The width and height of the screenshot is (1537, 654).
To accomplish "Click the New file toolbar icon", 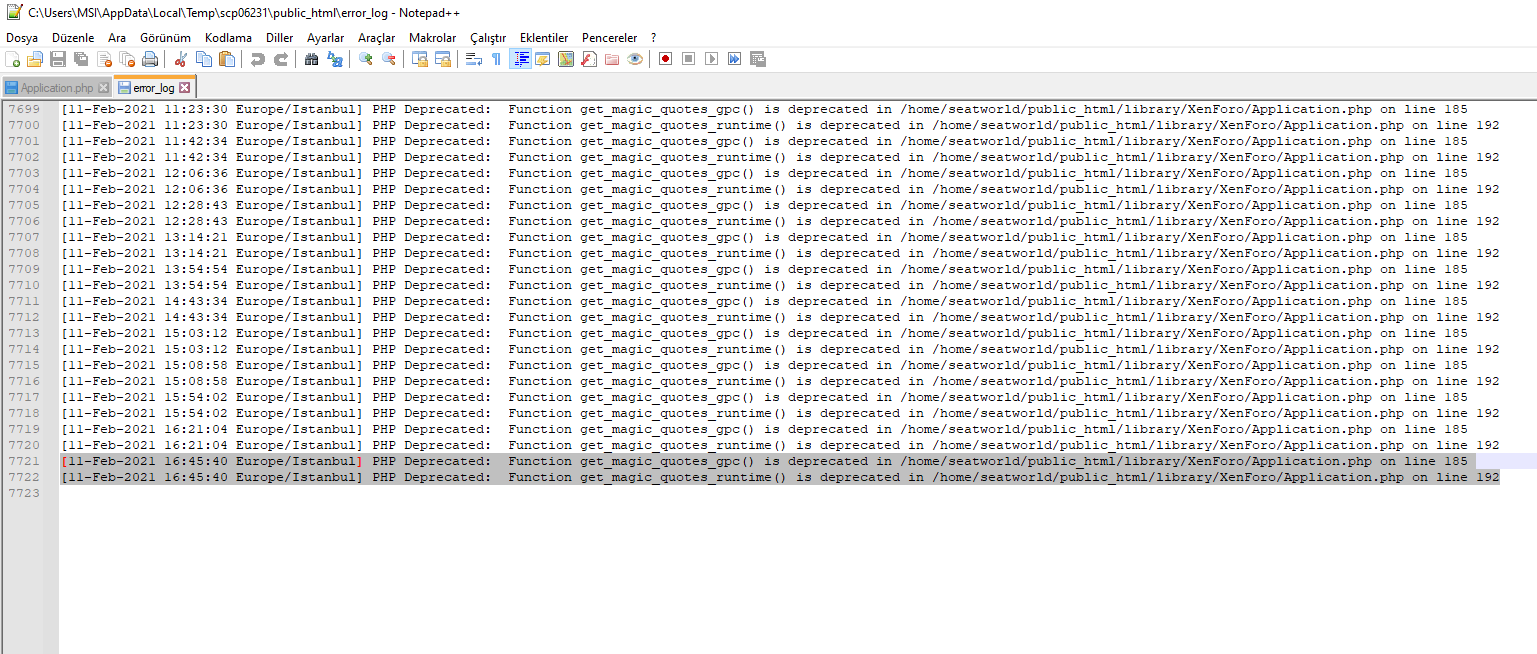I will tap(12, 59).
